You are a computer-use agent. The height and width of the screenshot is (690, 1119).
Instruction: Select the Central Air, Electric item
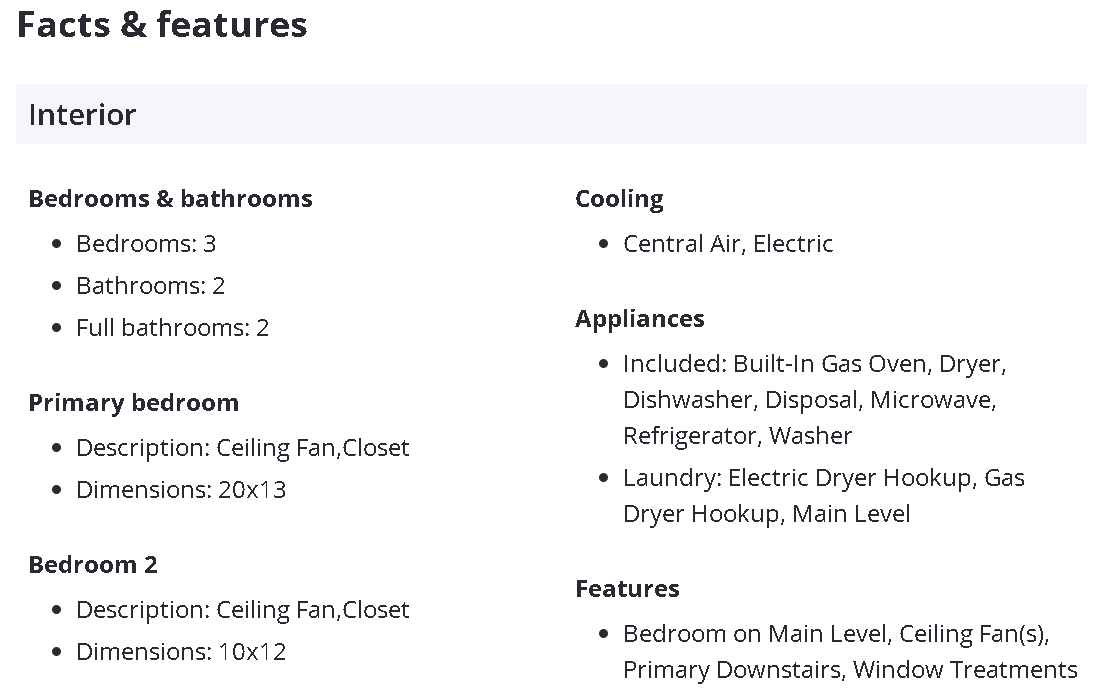pos(727,243)
